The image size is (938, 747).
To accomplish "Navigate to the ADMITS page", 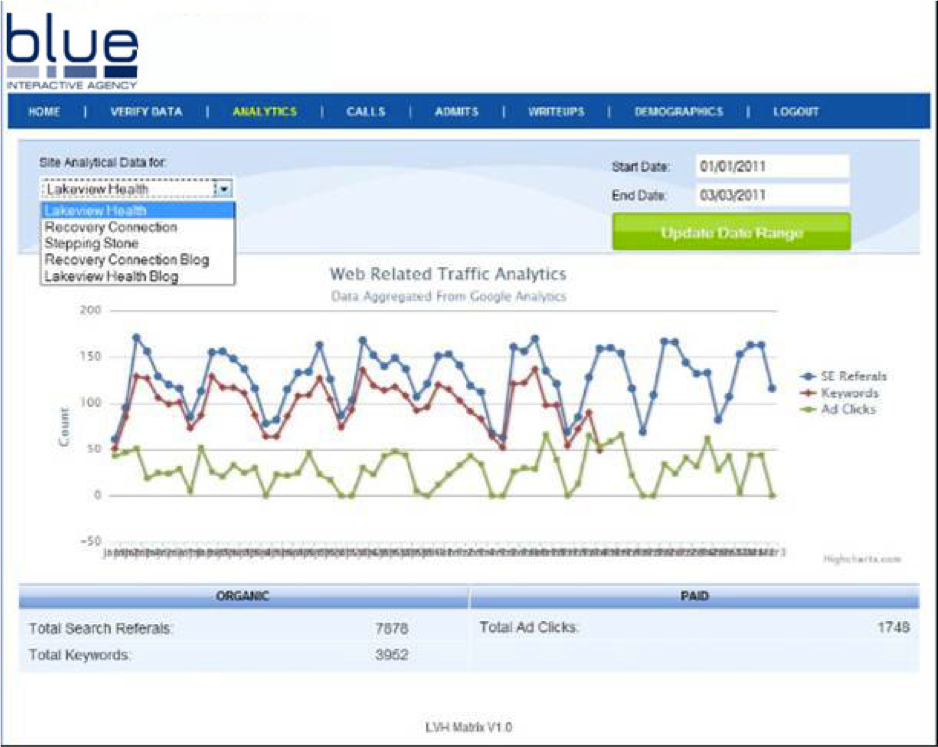I will pos(456,112).
